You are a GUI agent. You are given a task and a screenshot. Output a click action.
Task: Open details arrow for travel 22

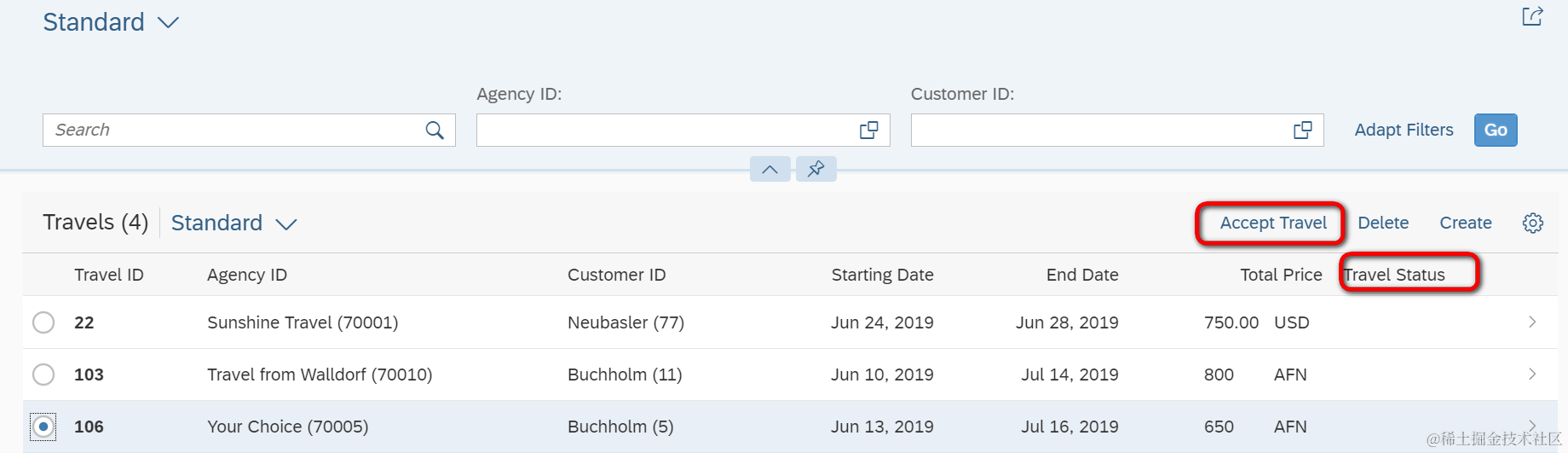[1531, 322]
